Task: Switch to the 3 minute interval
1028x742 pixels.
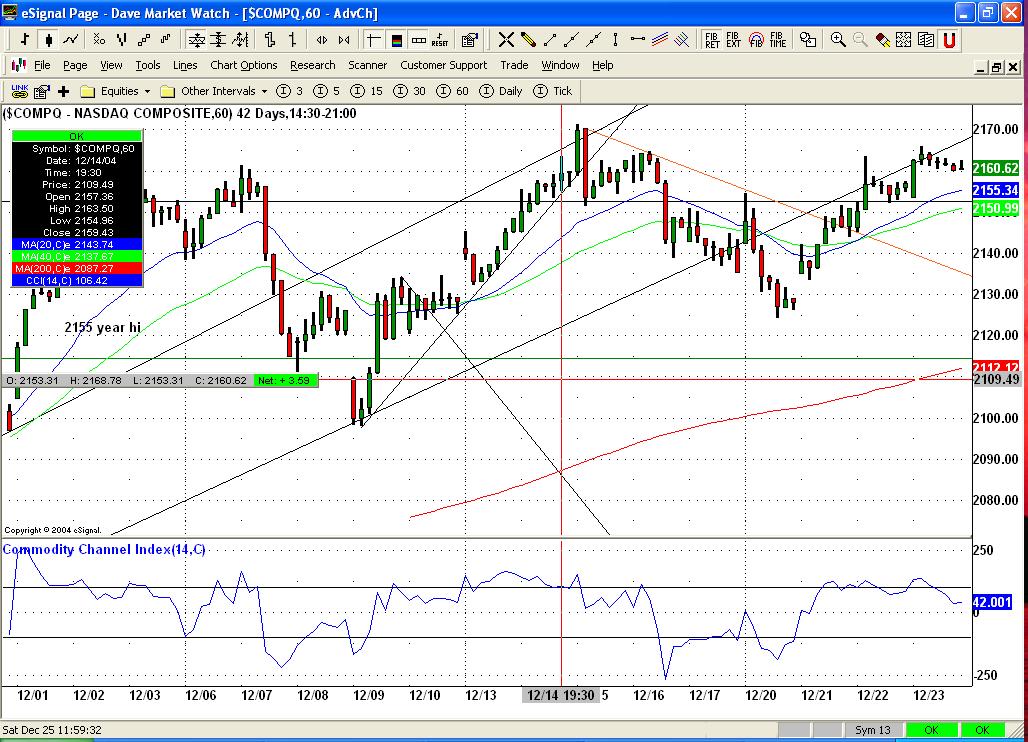Action: tap(290, 91)
